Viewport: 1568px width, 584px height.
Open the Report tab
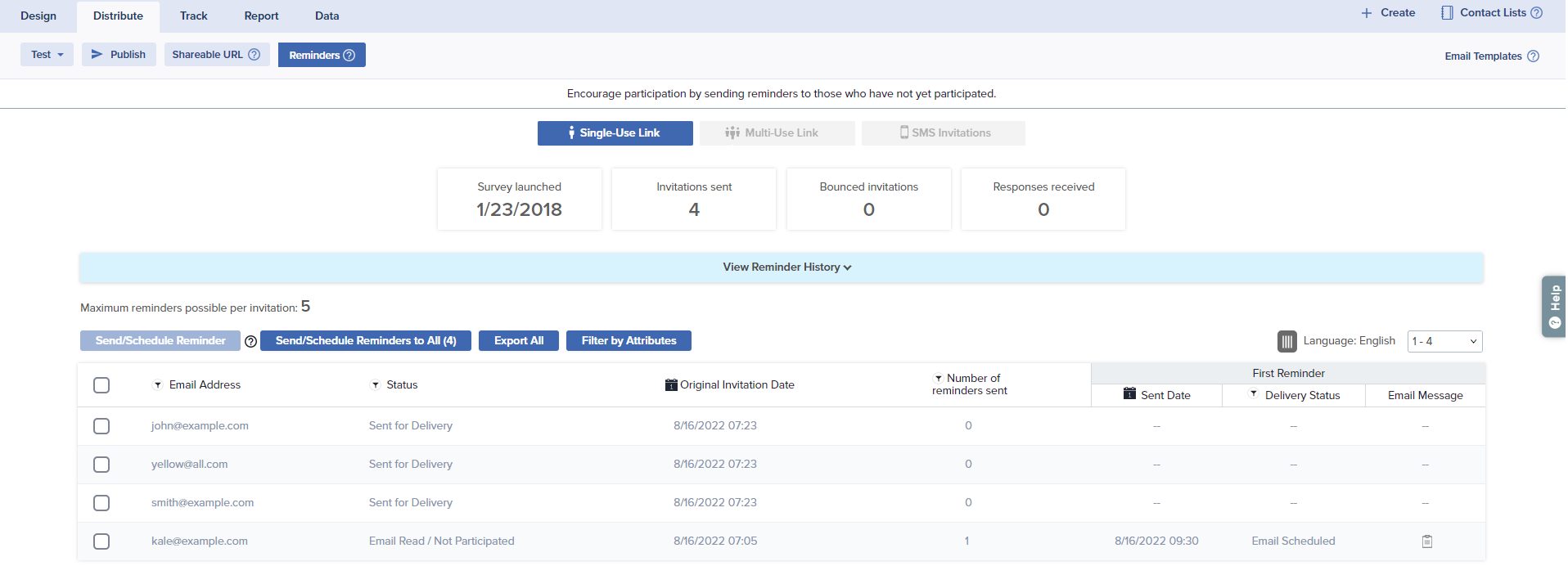tap(261, 16)
